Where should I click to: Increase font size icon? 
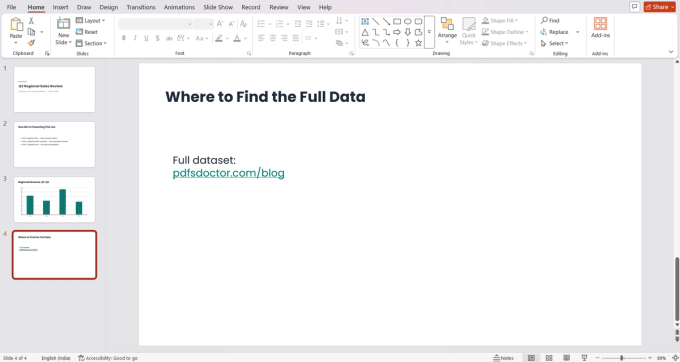click(x=220, y=24)
